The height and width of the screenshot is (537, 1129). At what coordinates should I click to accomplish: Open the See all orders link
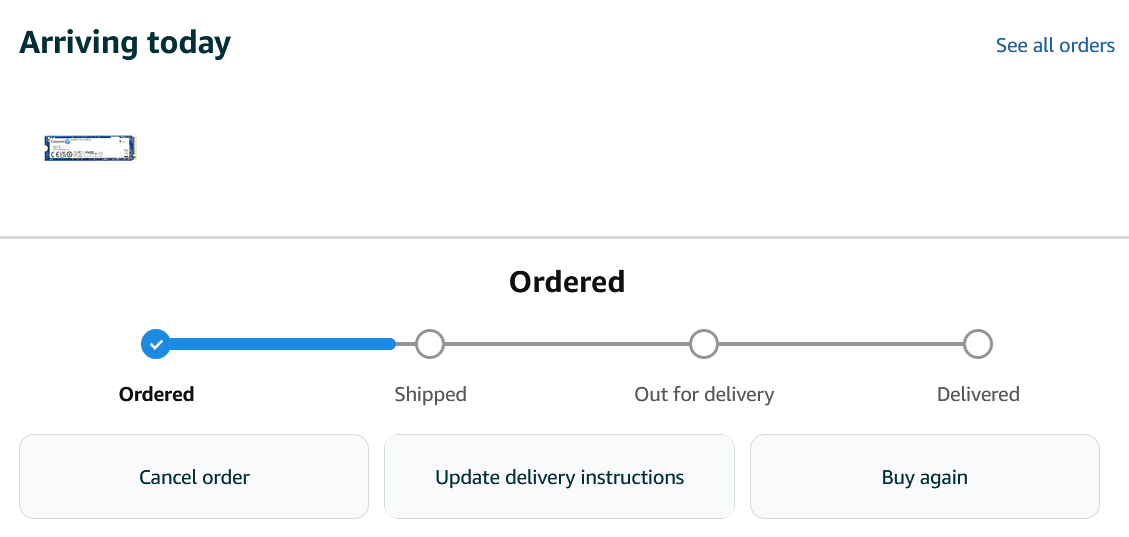pos(1055,45)
